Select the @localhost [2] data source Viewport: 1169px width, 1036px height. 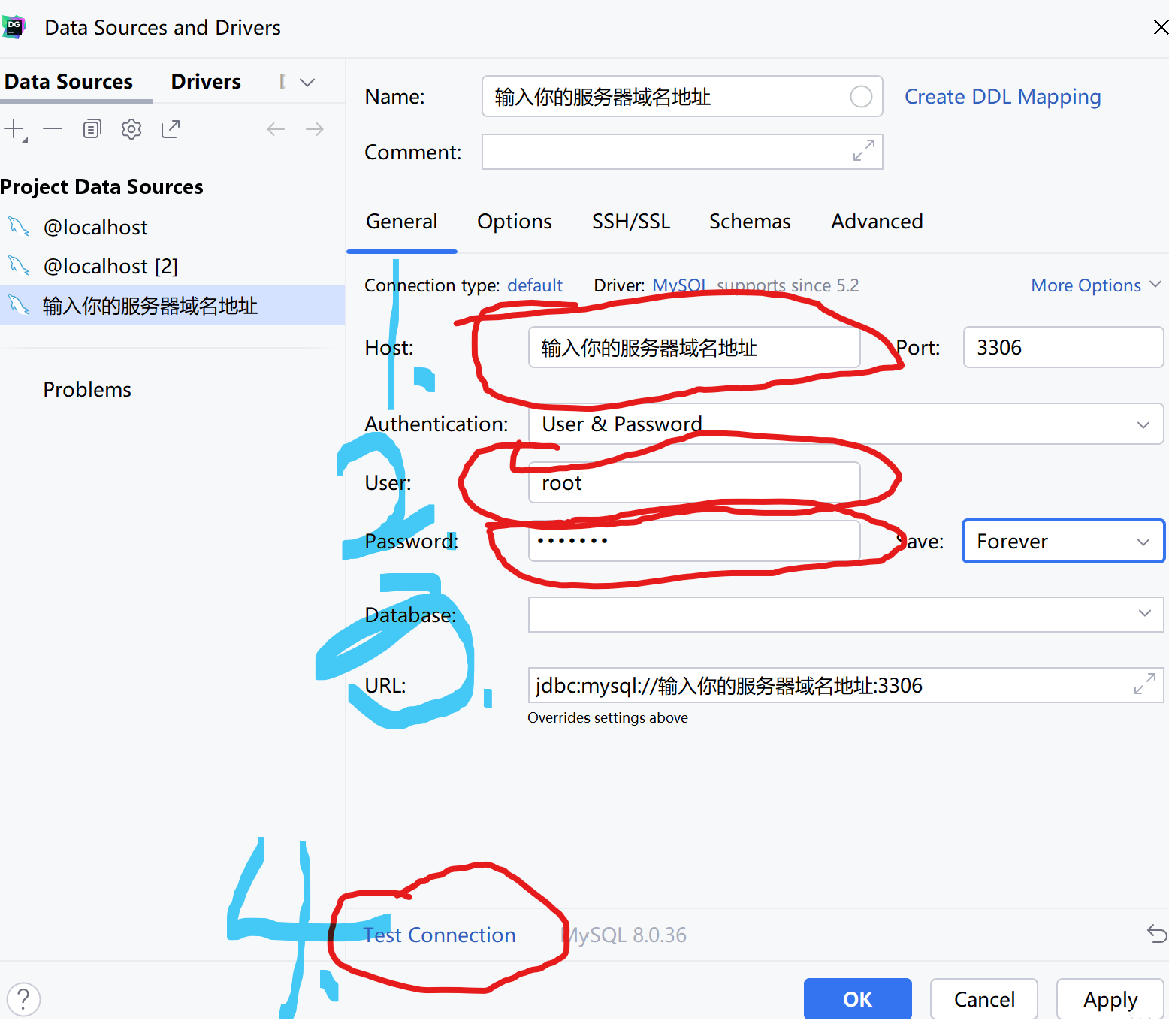tap(172, 266)
